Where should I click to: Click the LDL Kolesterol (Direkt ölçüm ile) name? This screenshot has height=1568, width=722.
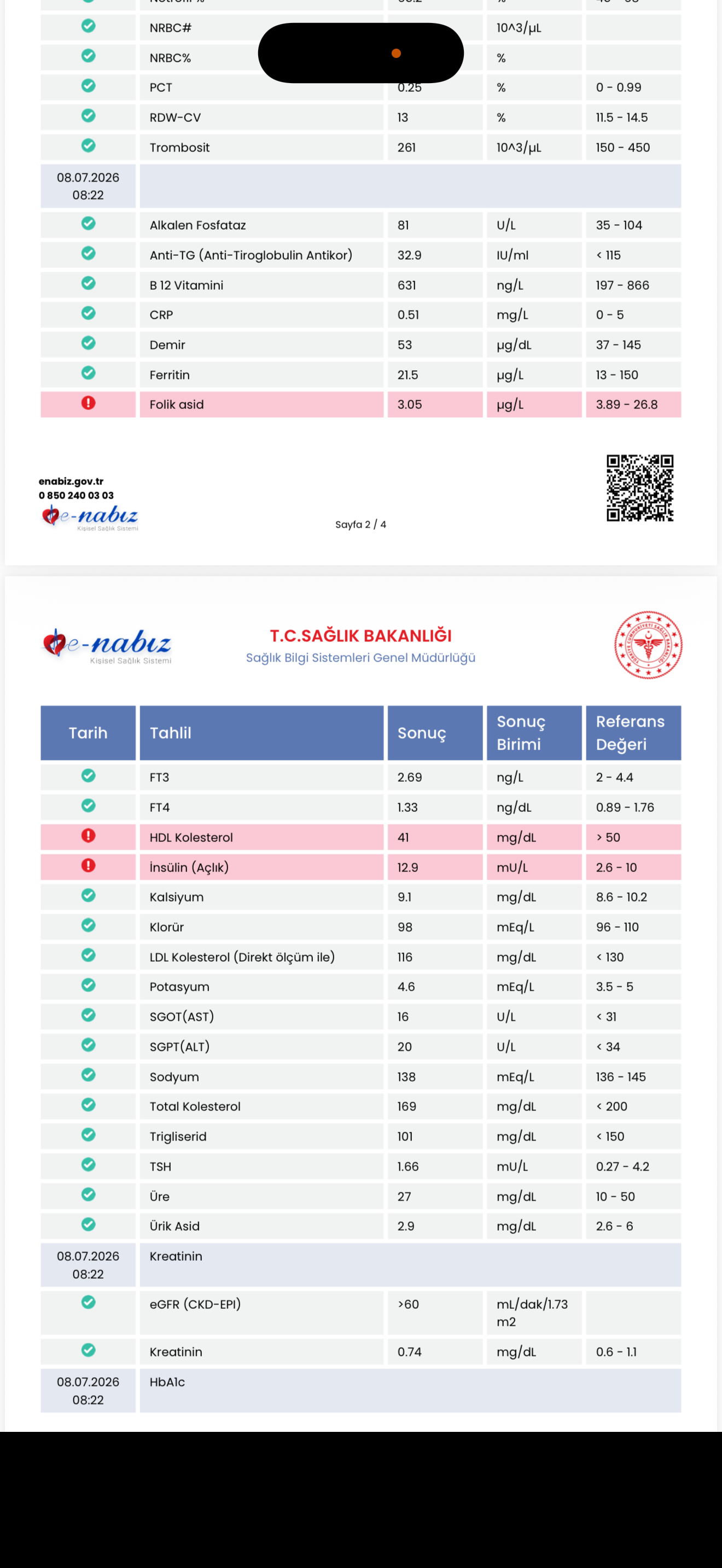(242, 957)
